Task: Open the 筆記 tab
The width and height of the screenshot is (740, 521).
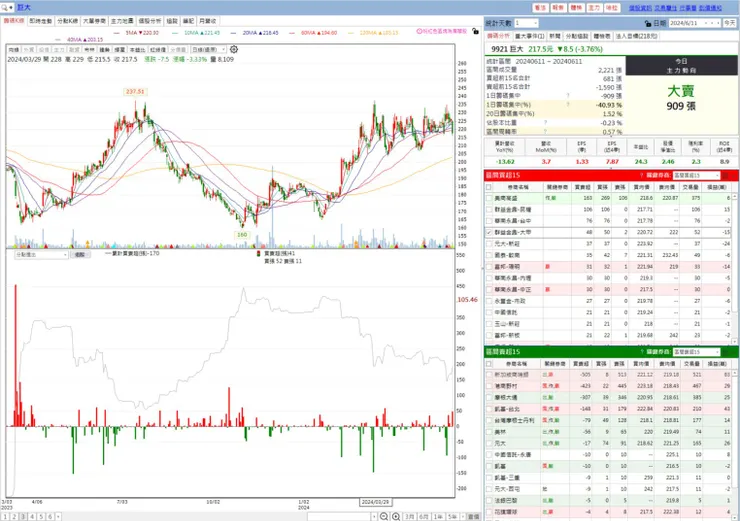Action: [188, 21]
